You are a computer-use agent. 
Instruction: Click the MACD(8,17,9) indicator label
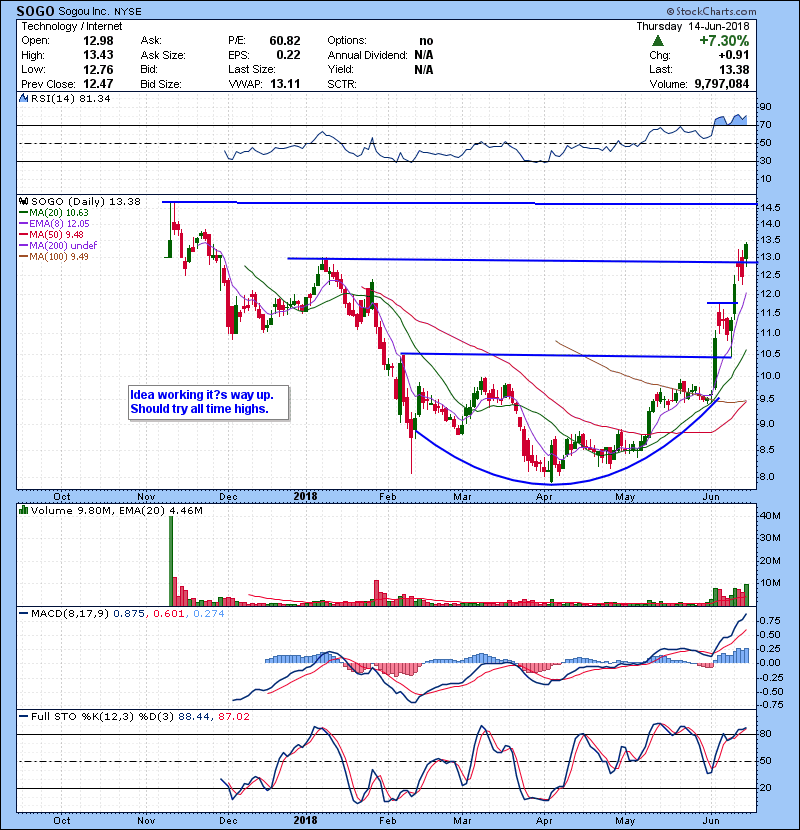(x=70, y=614)
